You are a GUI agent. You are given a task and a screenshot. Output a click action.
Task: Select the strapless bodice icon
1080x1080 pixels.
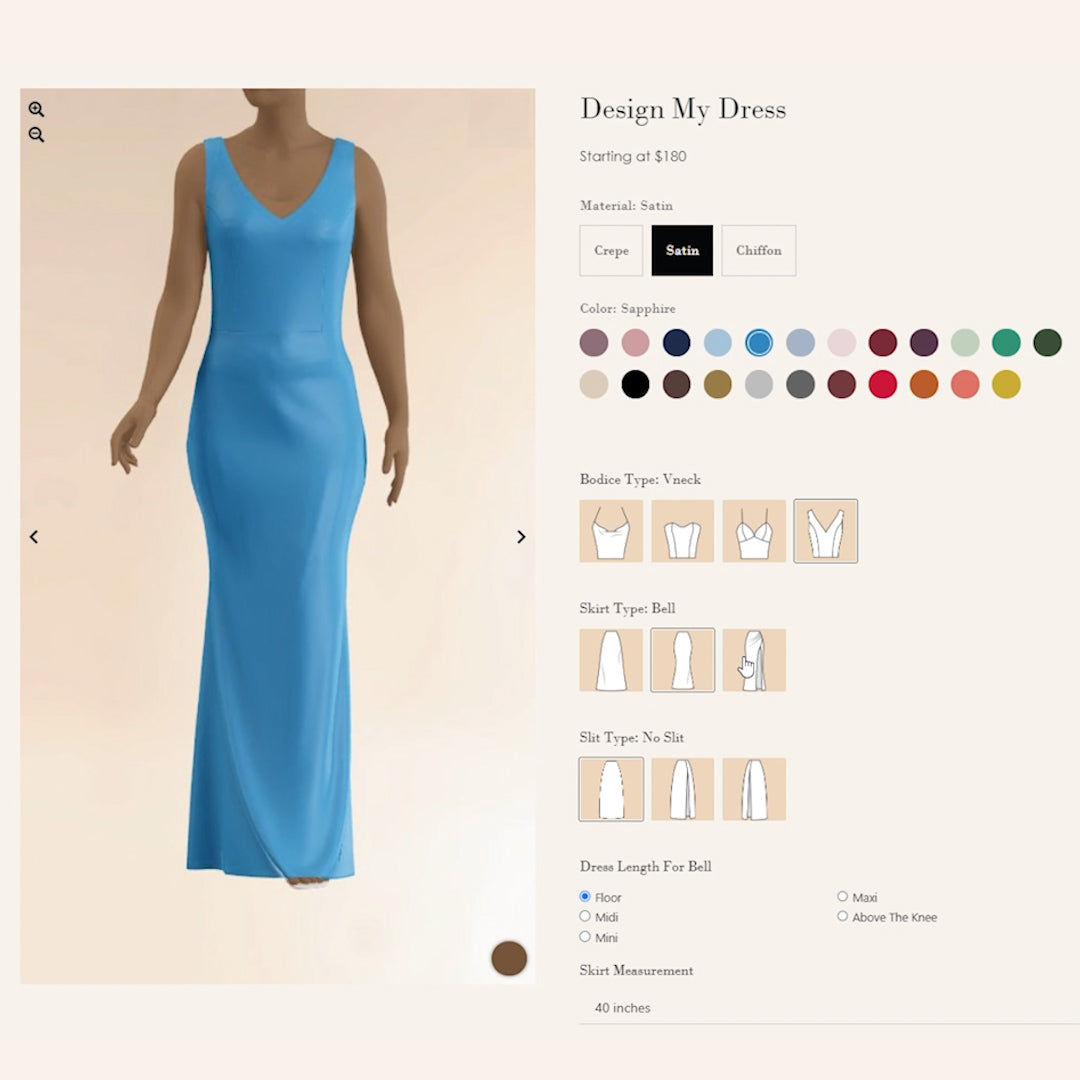pyautogui.click(x=683, y=531)
